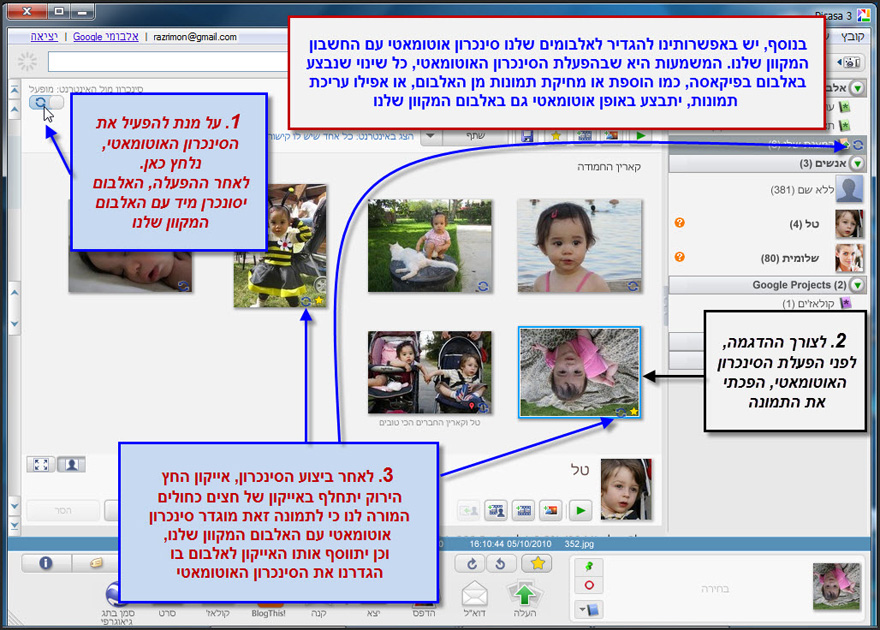The image size is (880, 630).
Task: Open the yellow tags icon
Action: [96, 563]
